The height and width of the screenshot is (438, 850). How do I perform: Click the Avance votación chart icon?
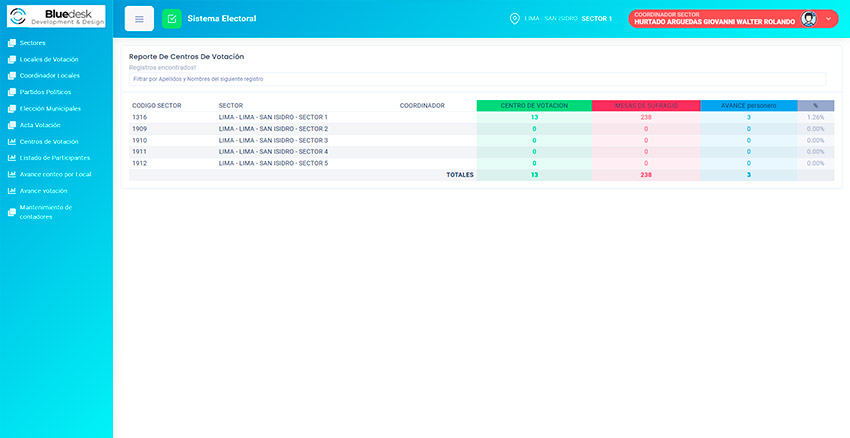[x=11, y=190]
